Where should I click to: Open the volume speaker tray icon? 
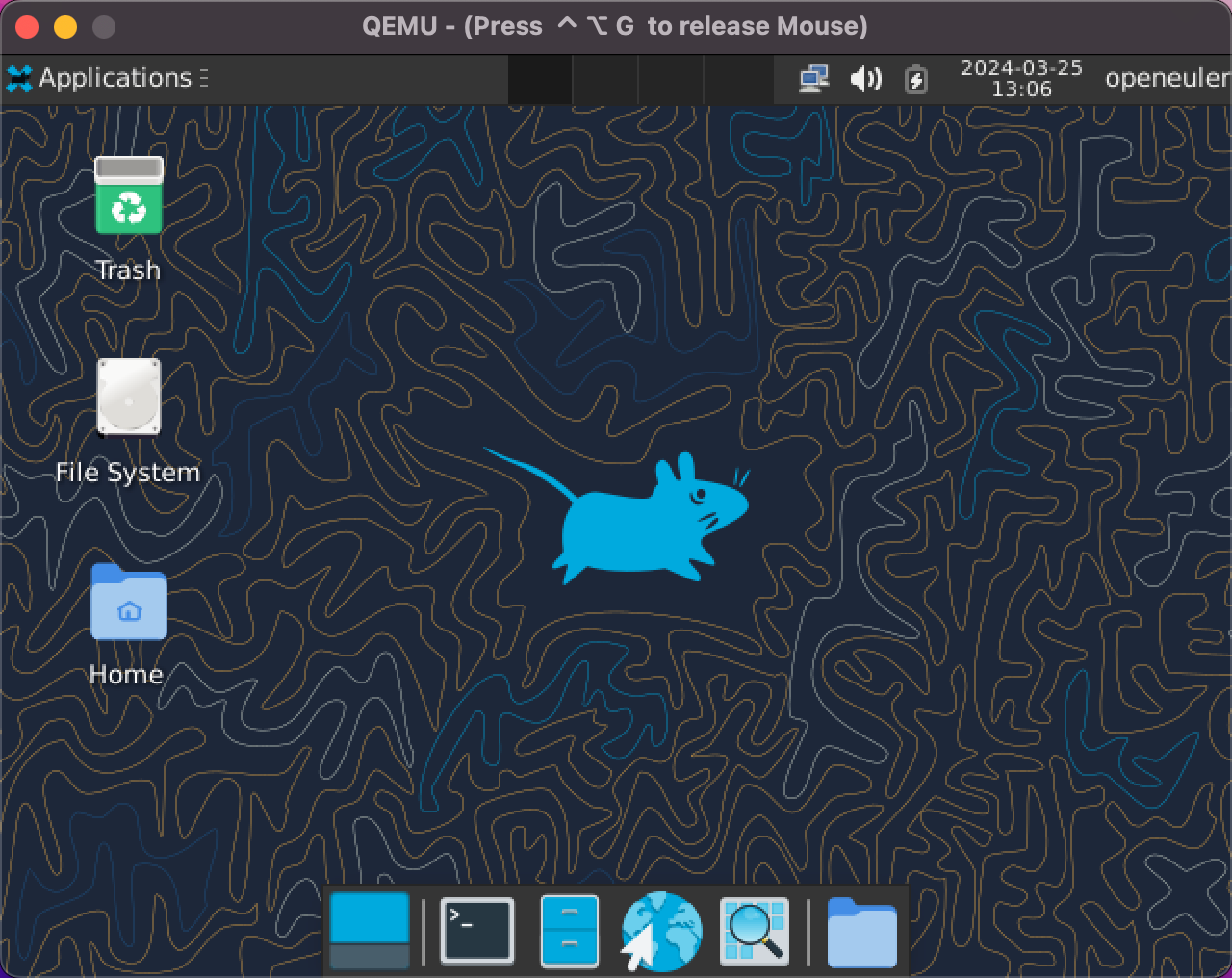(865, 79)
